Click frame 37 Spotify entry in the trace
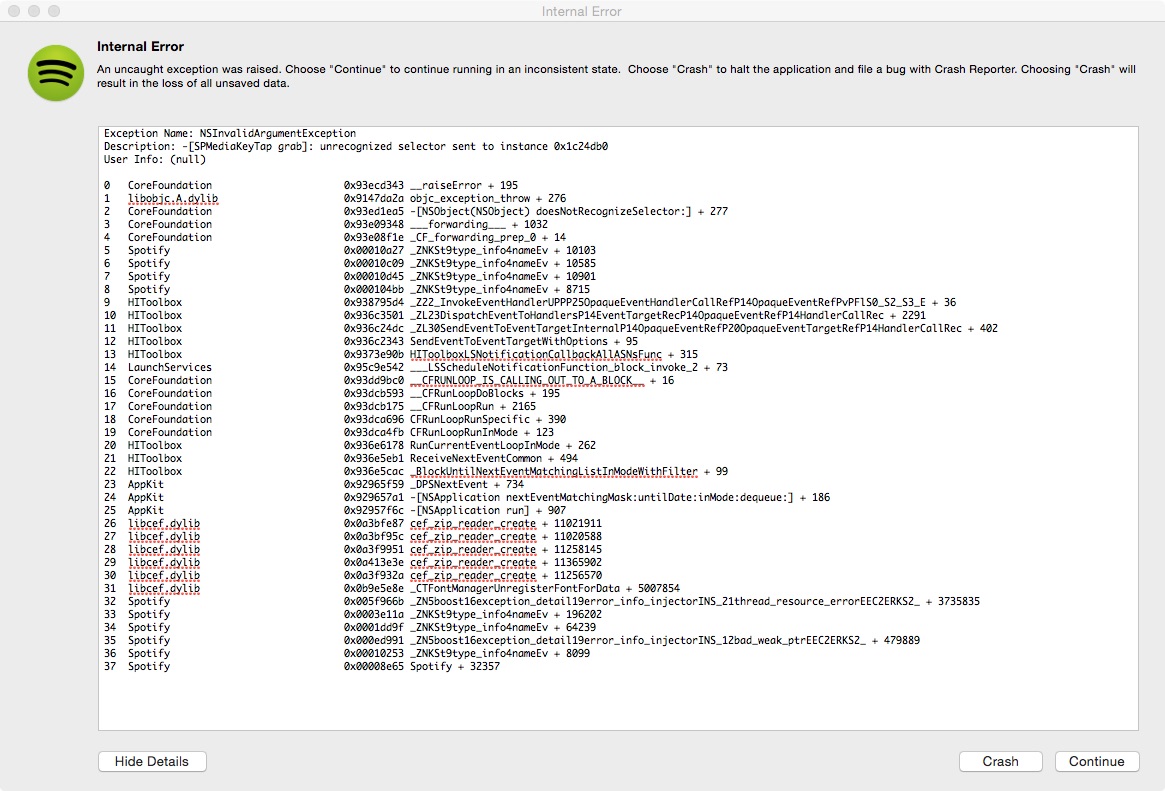This screenshot has width=1165, height=791. [x=300, y=666]
